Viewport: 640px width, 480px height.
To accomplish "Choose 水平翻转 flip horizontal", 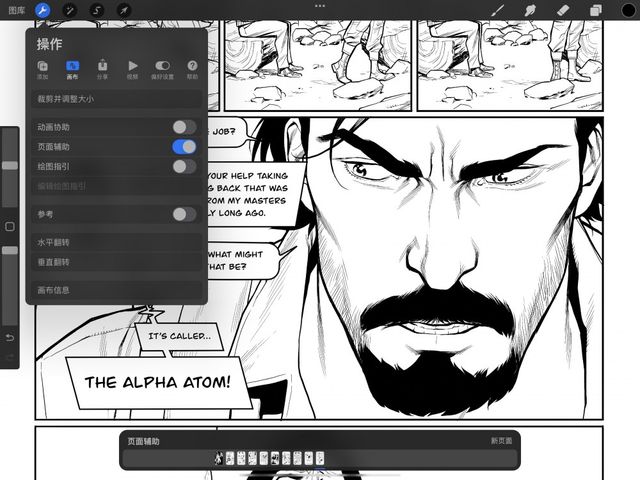I will [117, 242].
